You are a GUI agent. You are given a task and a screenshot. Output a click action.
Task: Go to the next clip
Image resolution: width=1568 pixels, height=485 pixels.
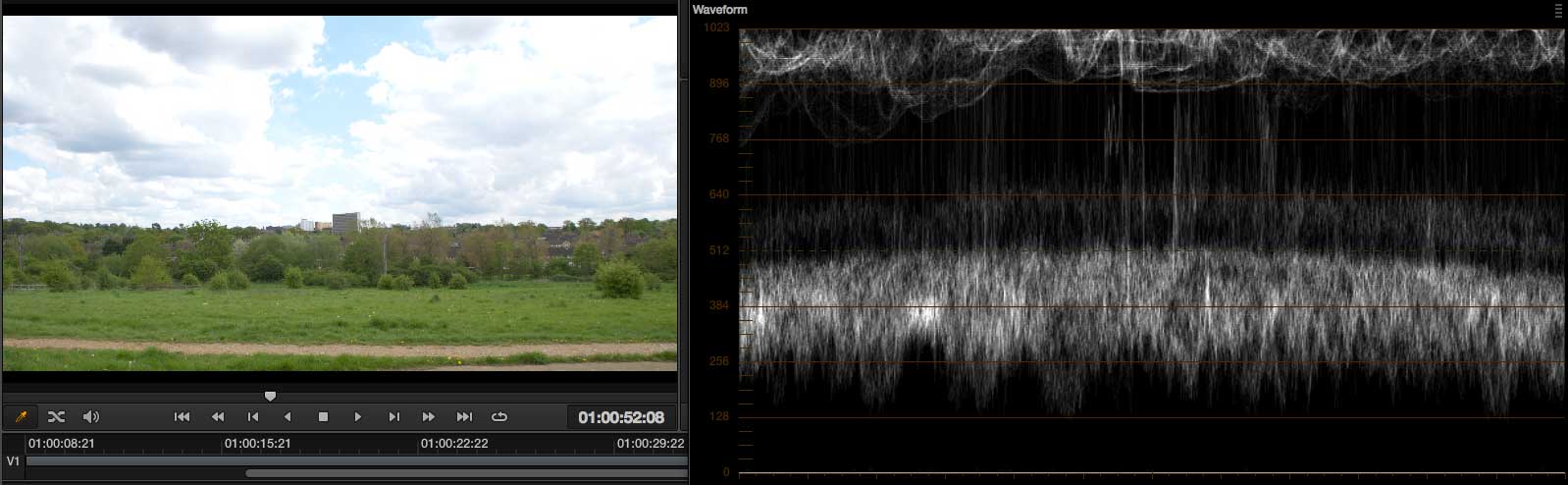click(x=393, y=417)
